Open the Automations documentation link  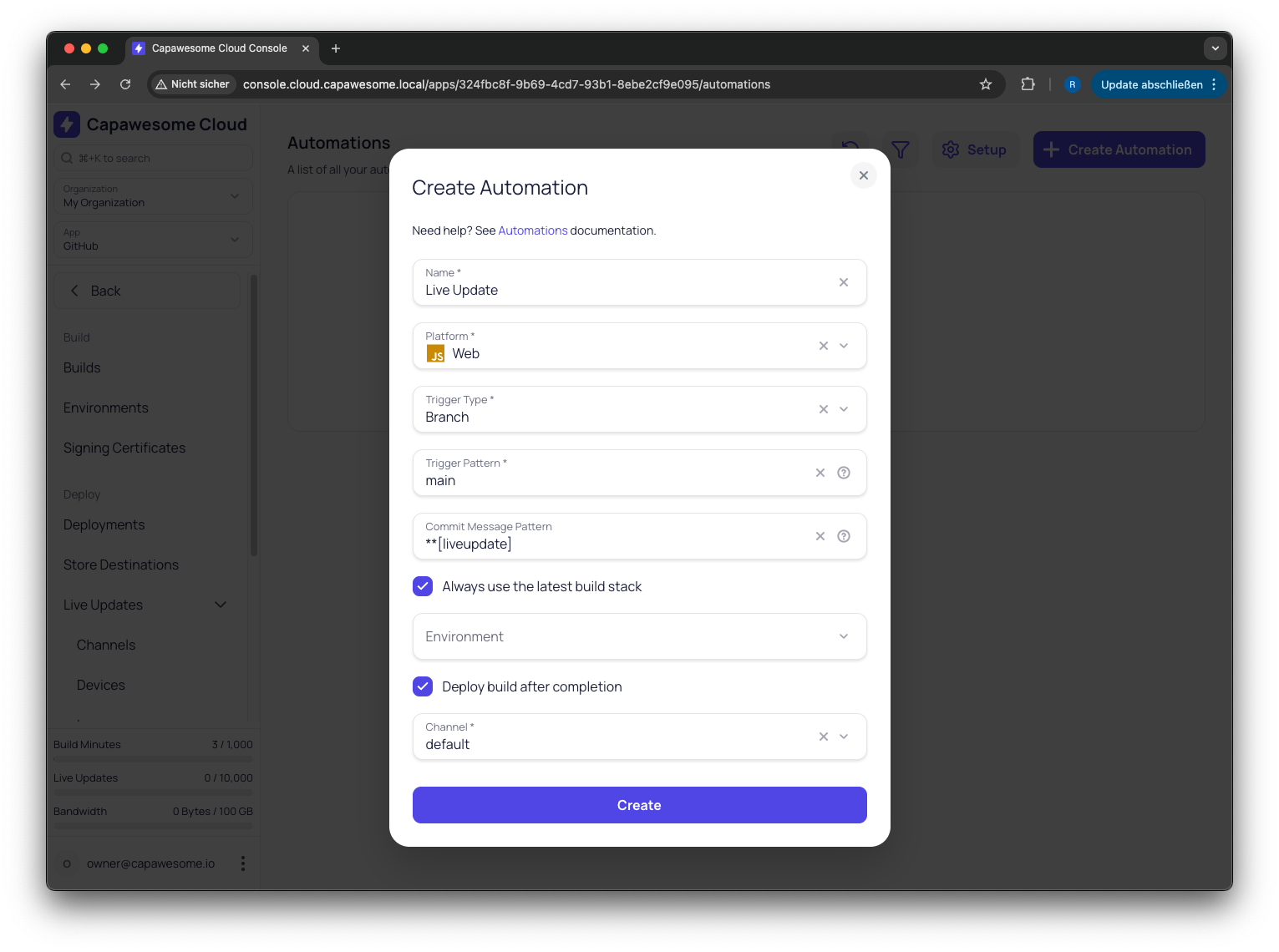[532, 230]
